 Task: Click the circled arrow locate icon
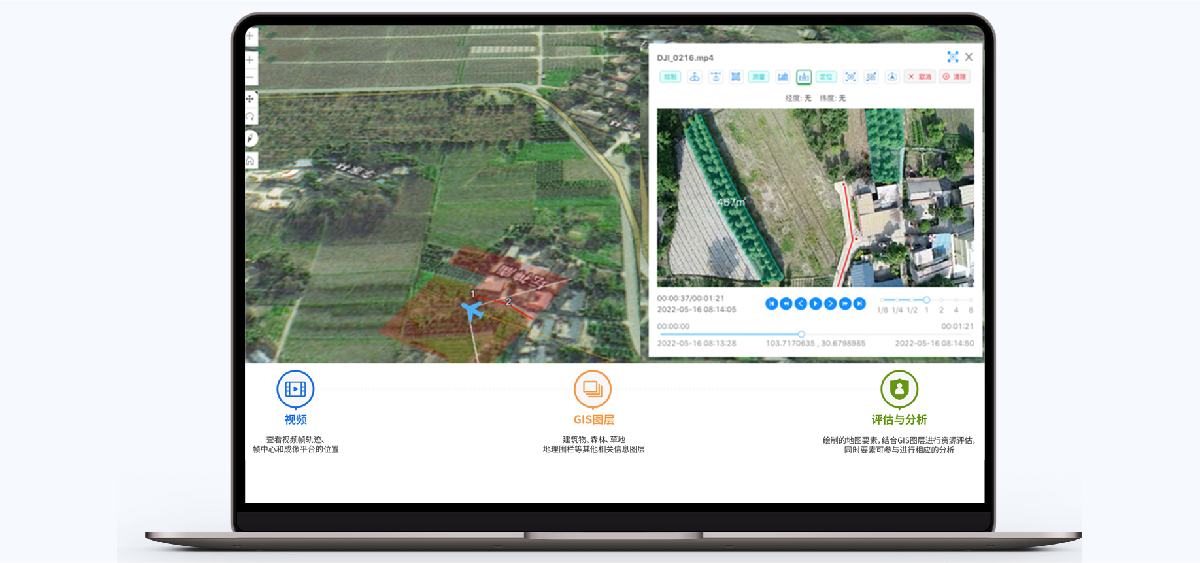tap(892, 76)
